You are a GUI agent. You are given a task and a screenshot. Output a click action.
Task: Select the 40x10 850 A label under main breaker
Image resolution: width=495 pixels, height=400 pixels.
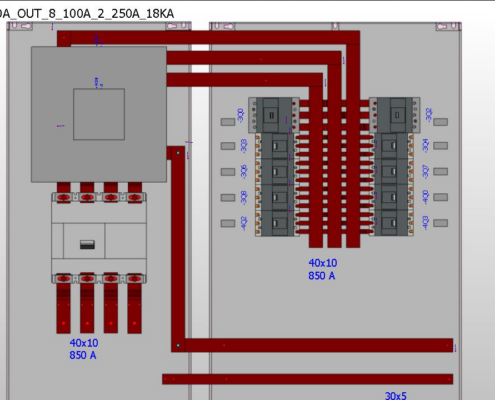(84, 349)
